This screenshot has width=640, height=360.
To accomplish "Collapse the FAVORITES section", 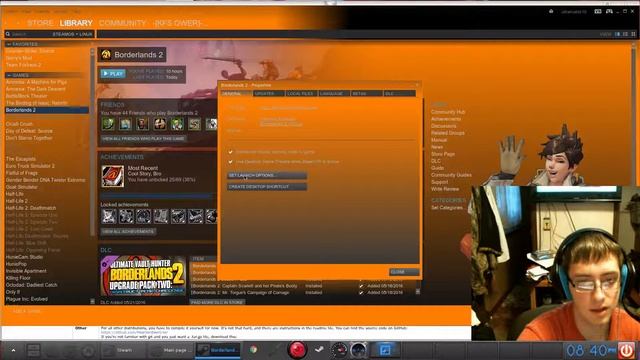I will coord(8,44).
